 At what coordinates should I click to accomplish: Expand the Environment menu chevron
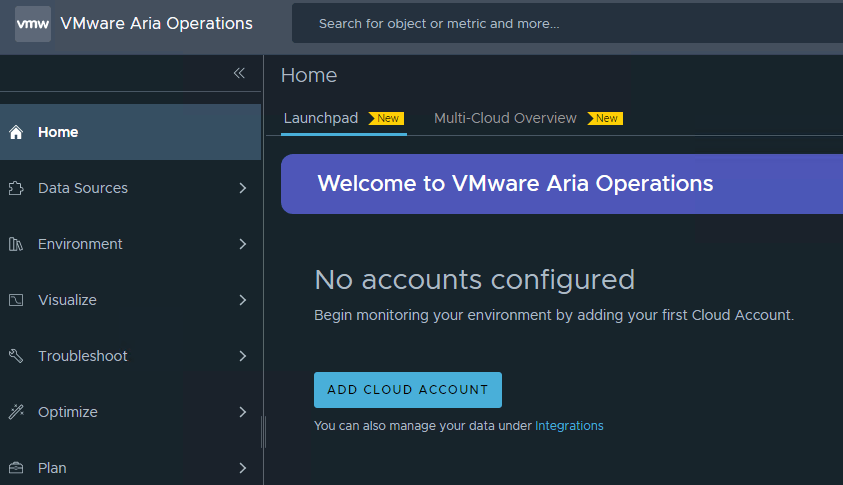pyautogui.click(x=242, y=244)
